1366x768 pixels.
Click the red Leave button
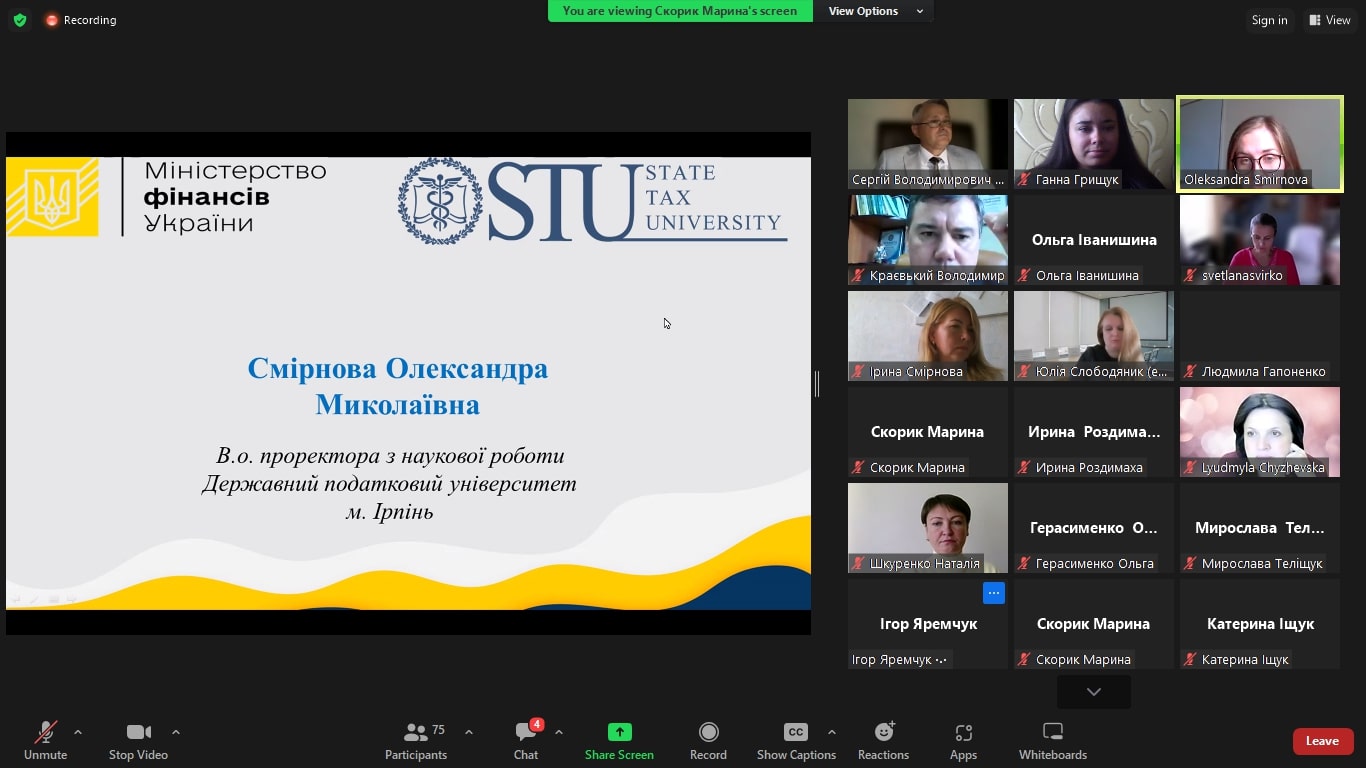[1322, 741]
